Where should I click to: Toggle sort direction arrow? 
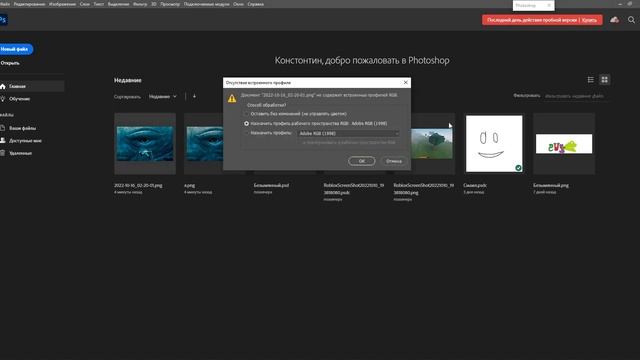click(194, 96)
